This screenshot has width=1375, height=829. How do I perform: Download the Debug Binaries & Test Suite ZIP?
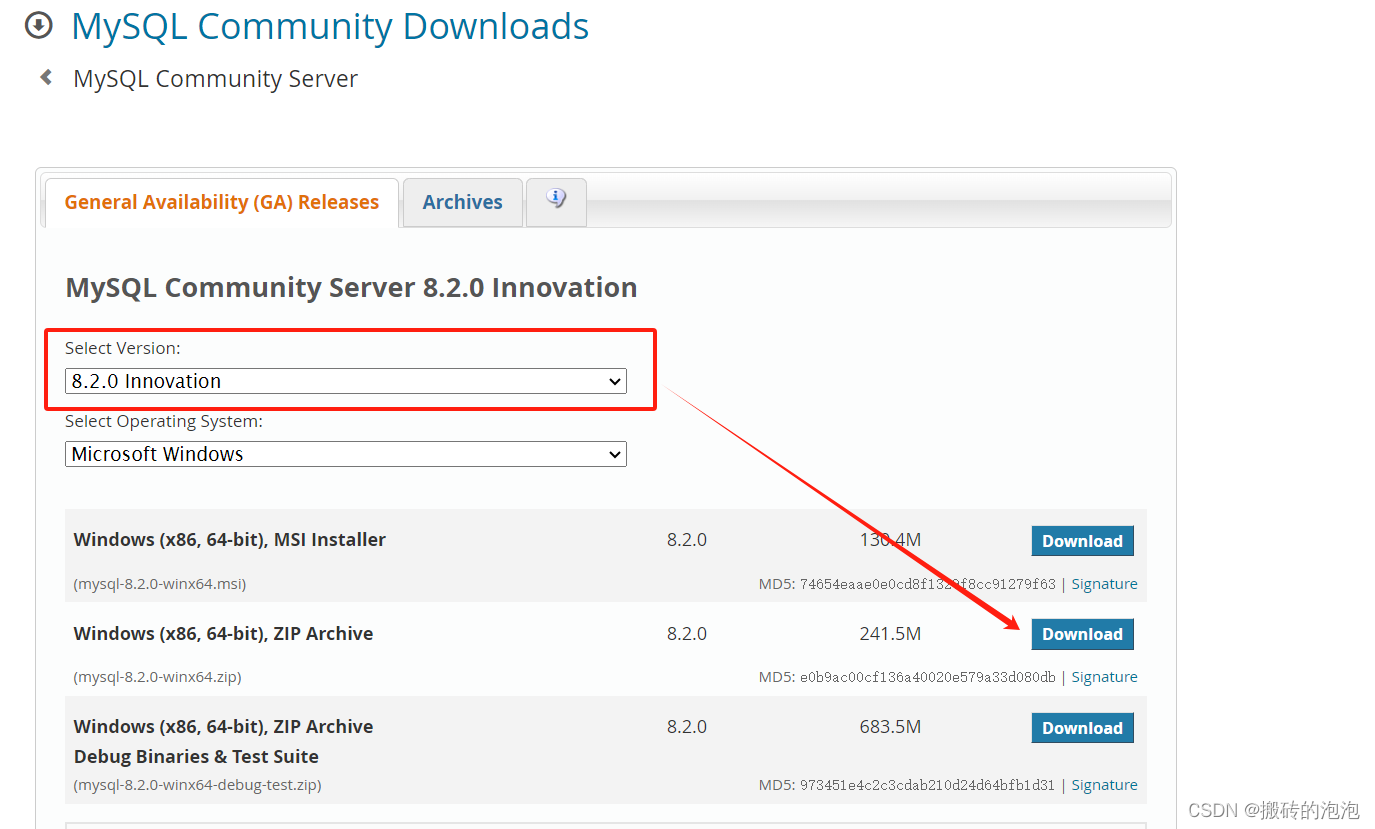tap(1082, 728)
